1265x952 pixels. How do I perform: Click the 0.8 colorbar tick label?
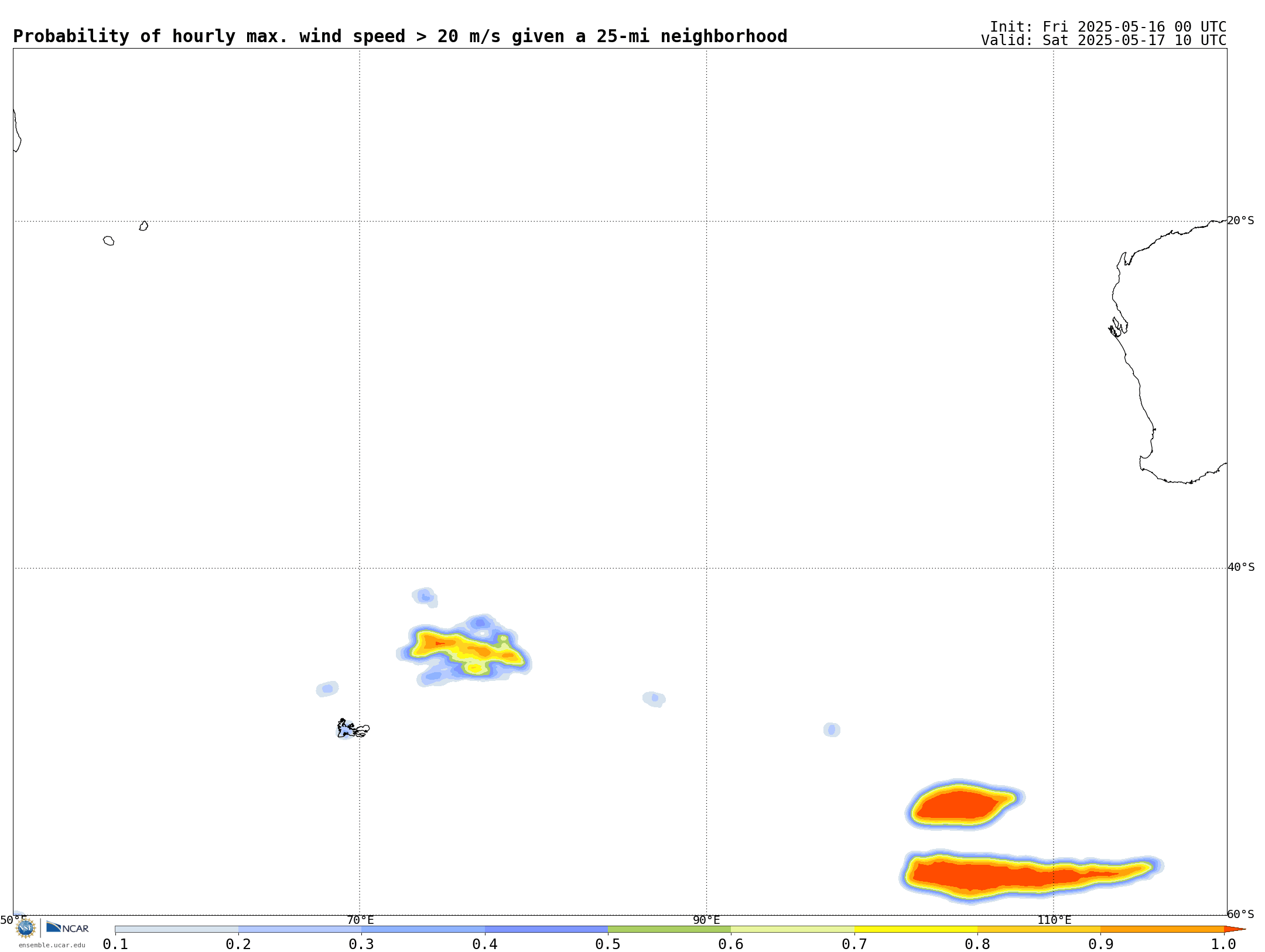point(977,944)
